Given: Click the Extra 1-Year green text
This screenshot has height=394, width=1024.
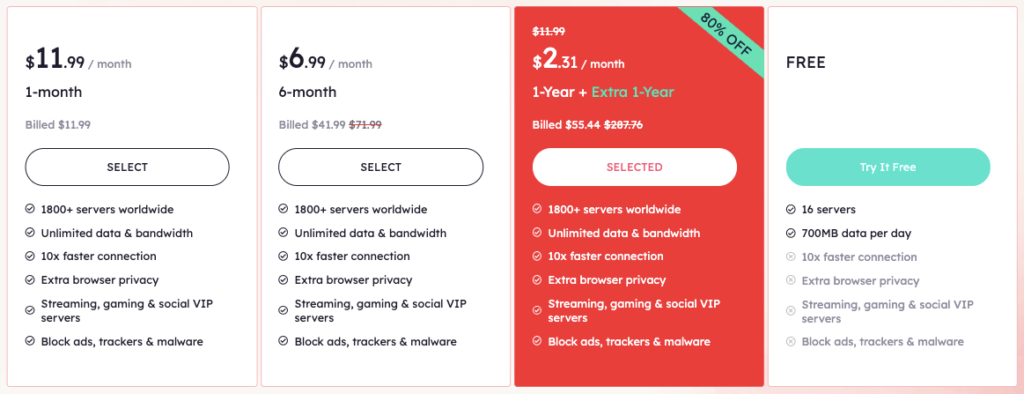Looking at the screenshot, I should (633, 92).
